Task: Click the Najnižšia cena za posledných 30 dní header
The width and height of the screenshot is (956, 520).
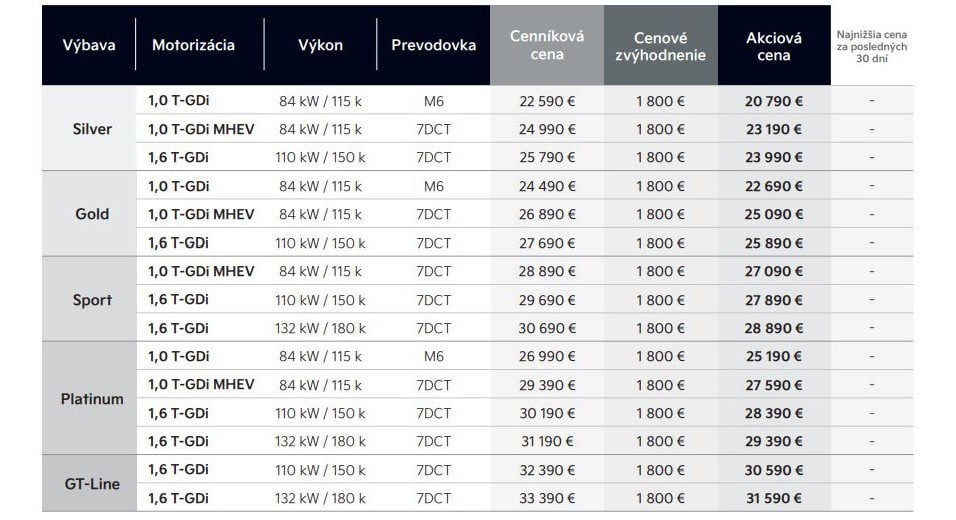Action: point(871,46)
